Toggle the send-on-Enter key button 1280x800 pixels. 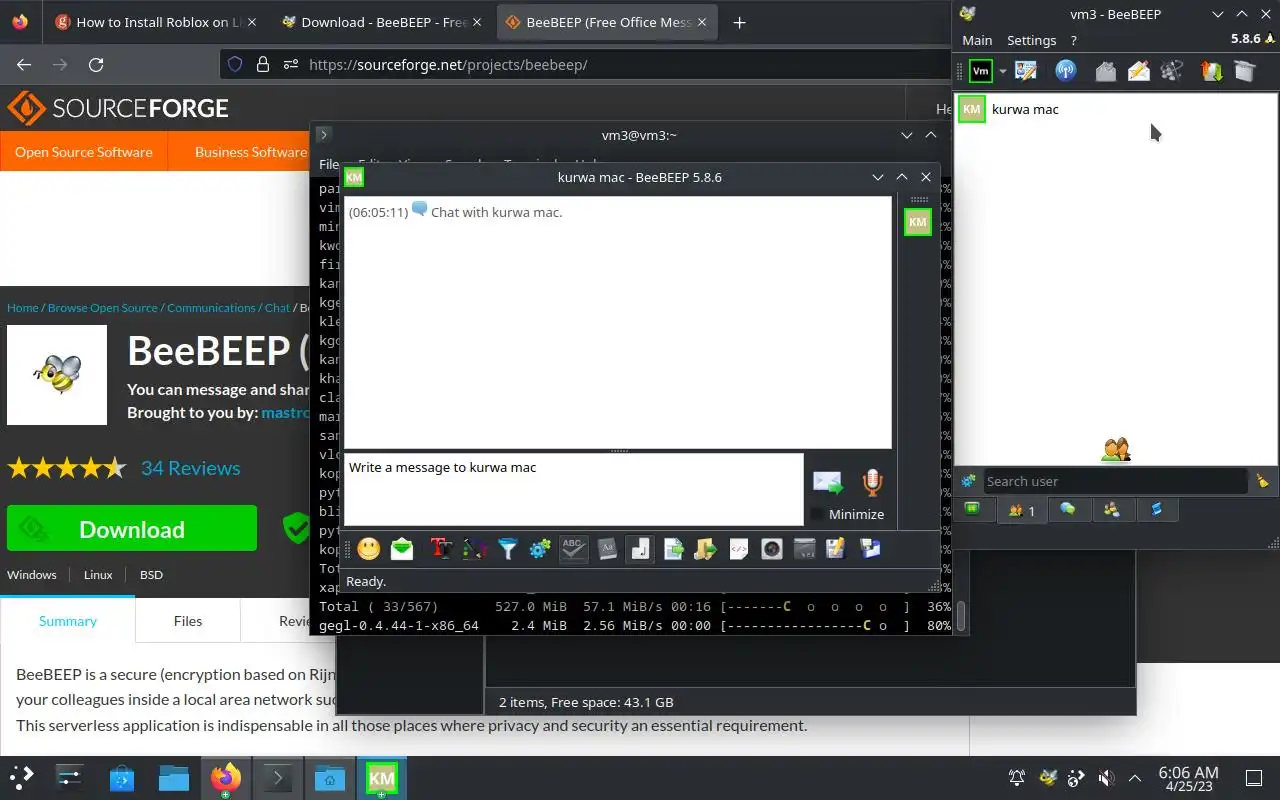[640, 548]
